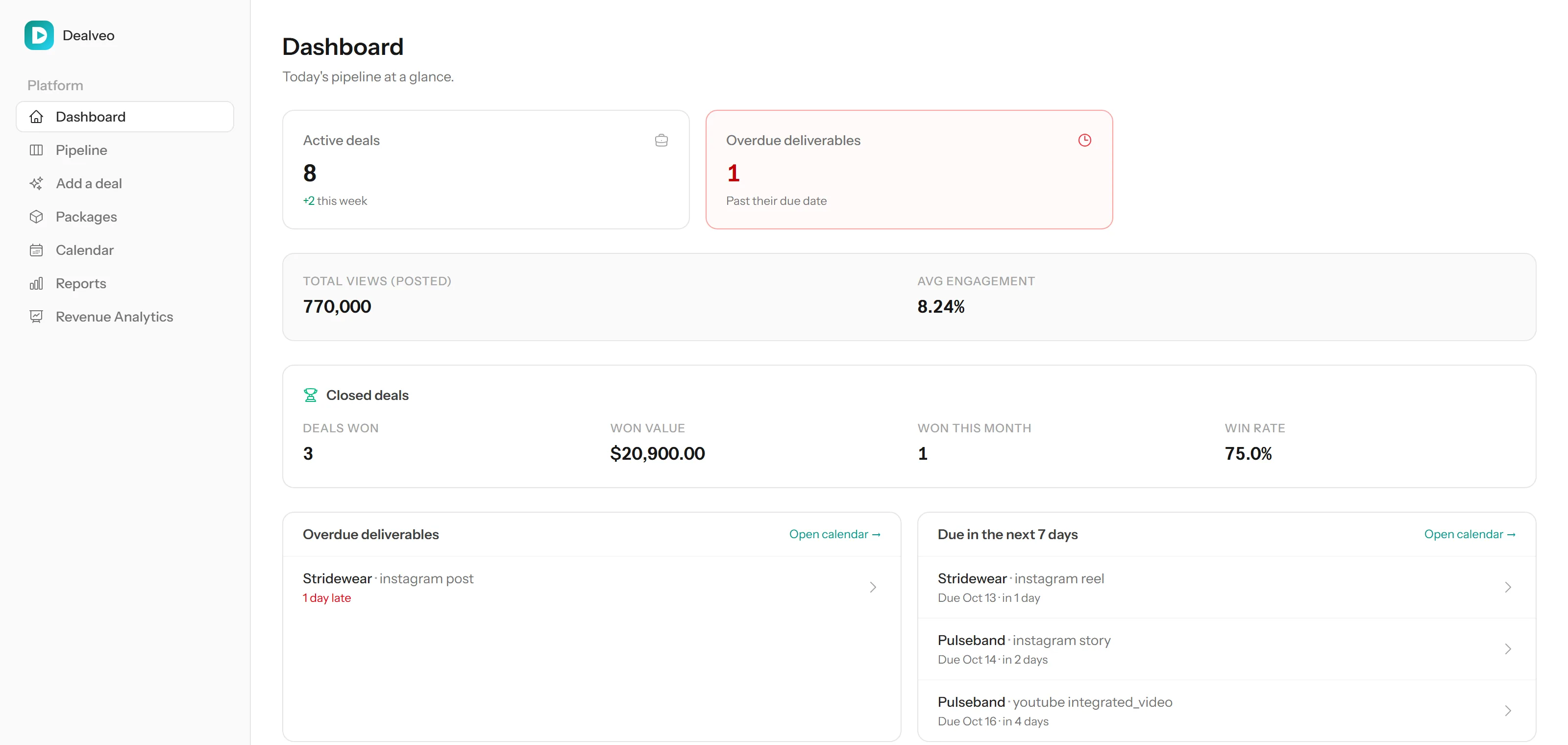
Task: Click the Reports bar chart icon
Action: tap(37, 284)
